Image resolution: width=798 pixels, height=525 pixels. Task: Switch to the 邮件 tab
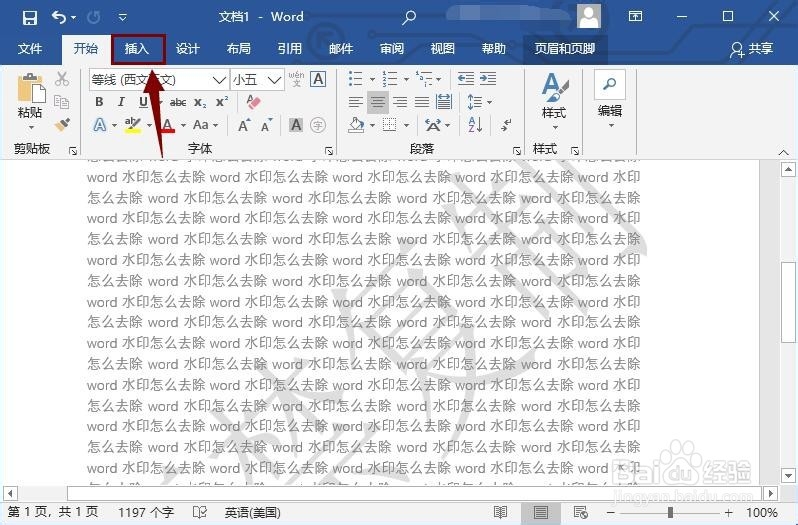click(x=340, y=48)
